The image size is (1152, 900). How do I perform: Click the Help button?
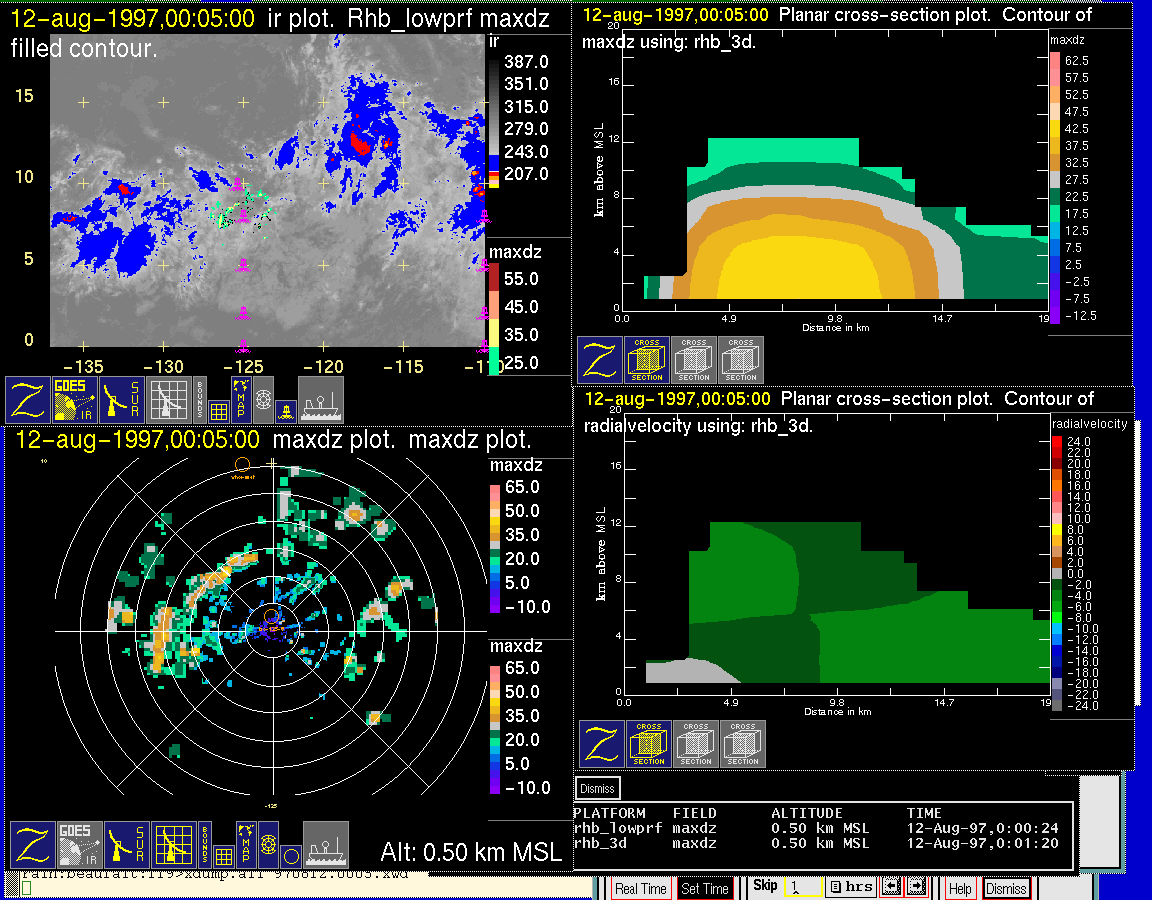tap(959, 888)
